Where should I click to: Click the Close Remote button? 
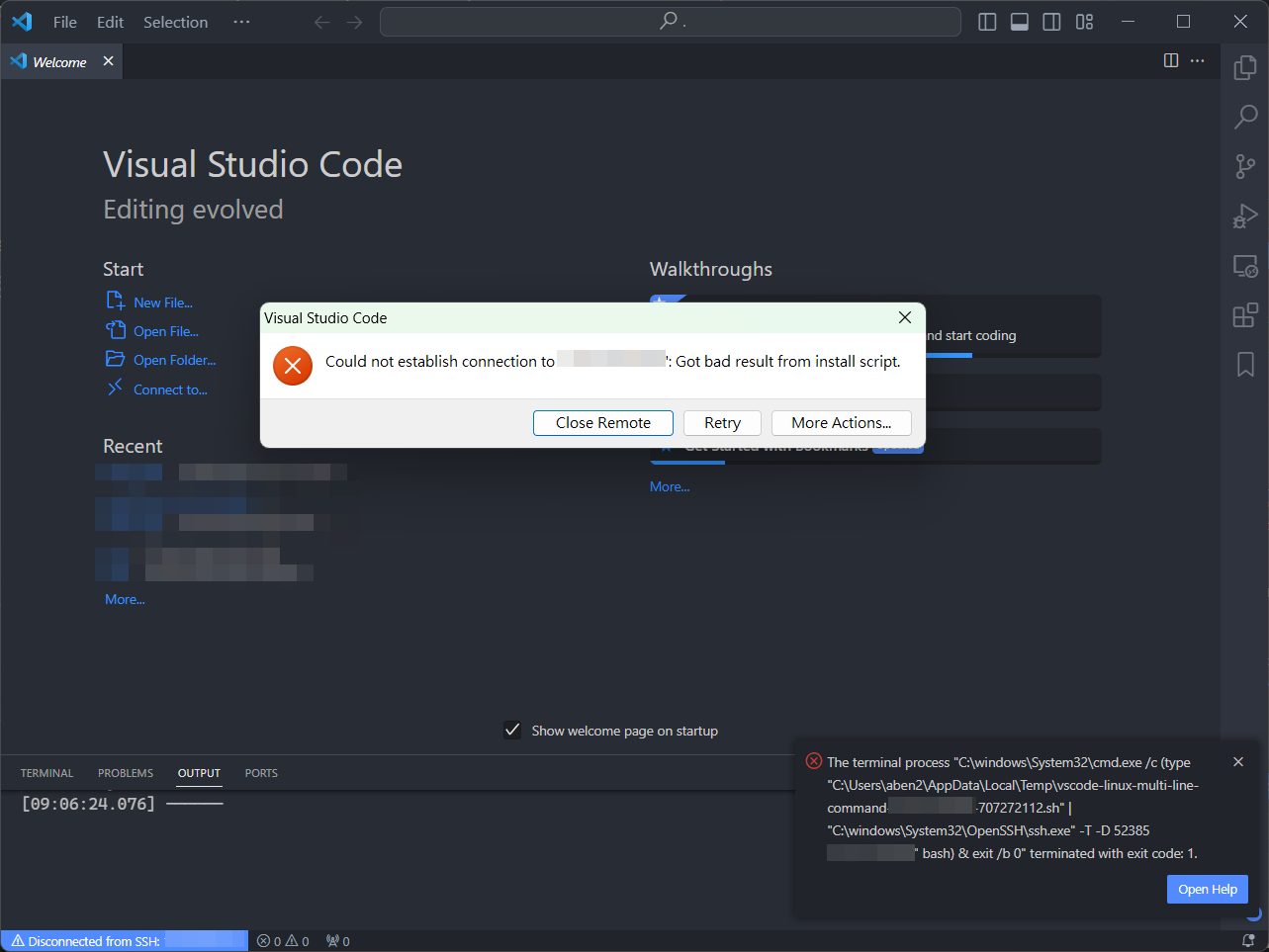603,423
